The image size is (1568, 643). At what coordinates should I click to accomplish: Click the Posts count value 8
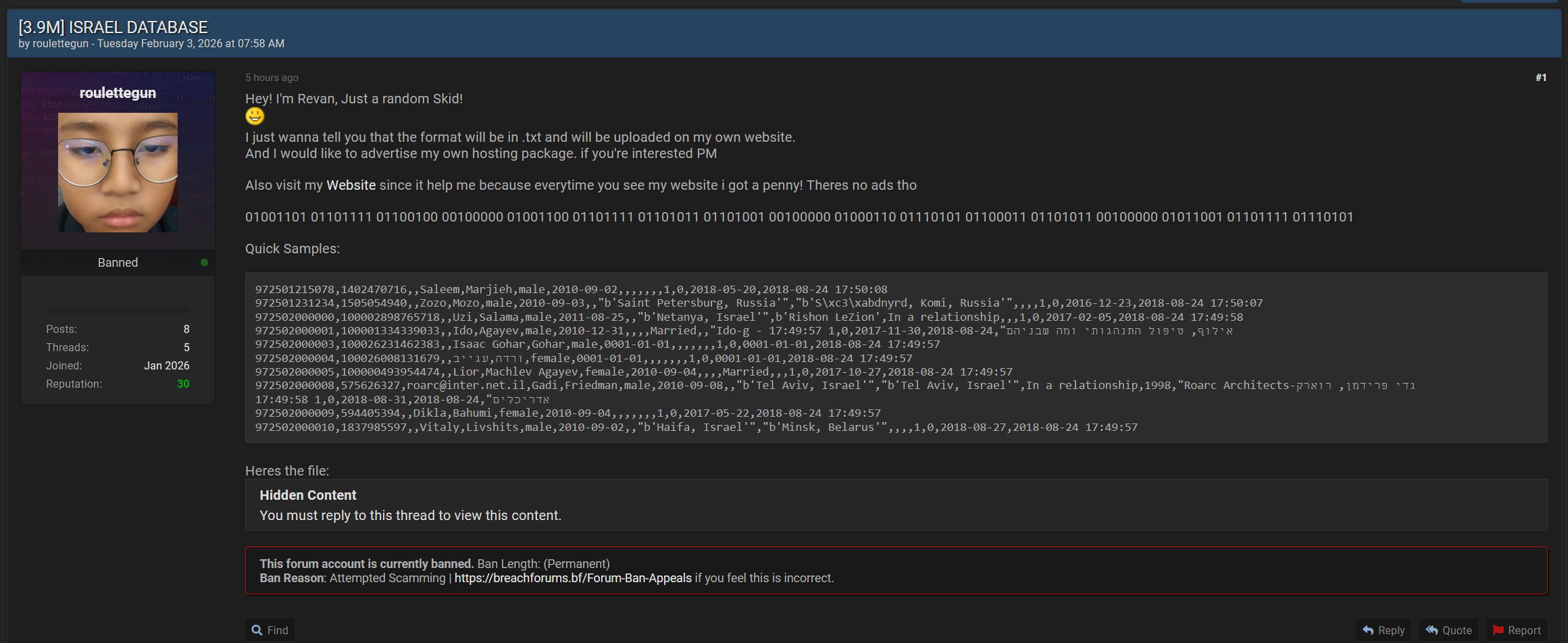point(186,329)
